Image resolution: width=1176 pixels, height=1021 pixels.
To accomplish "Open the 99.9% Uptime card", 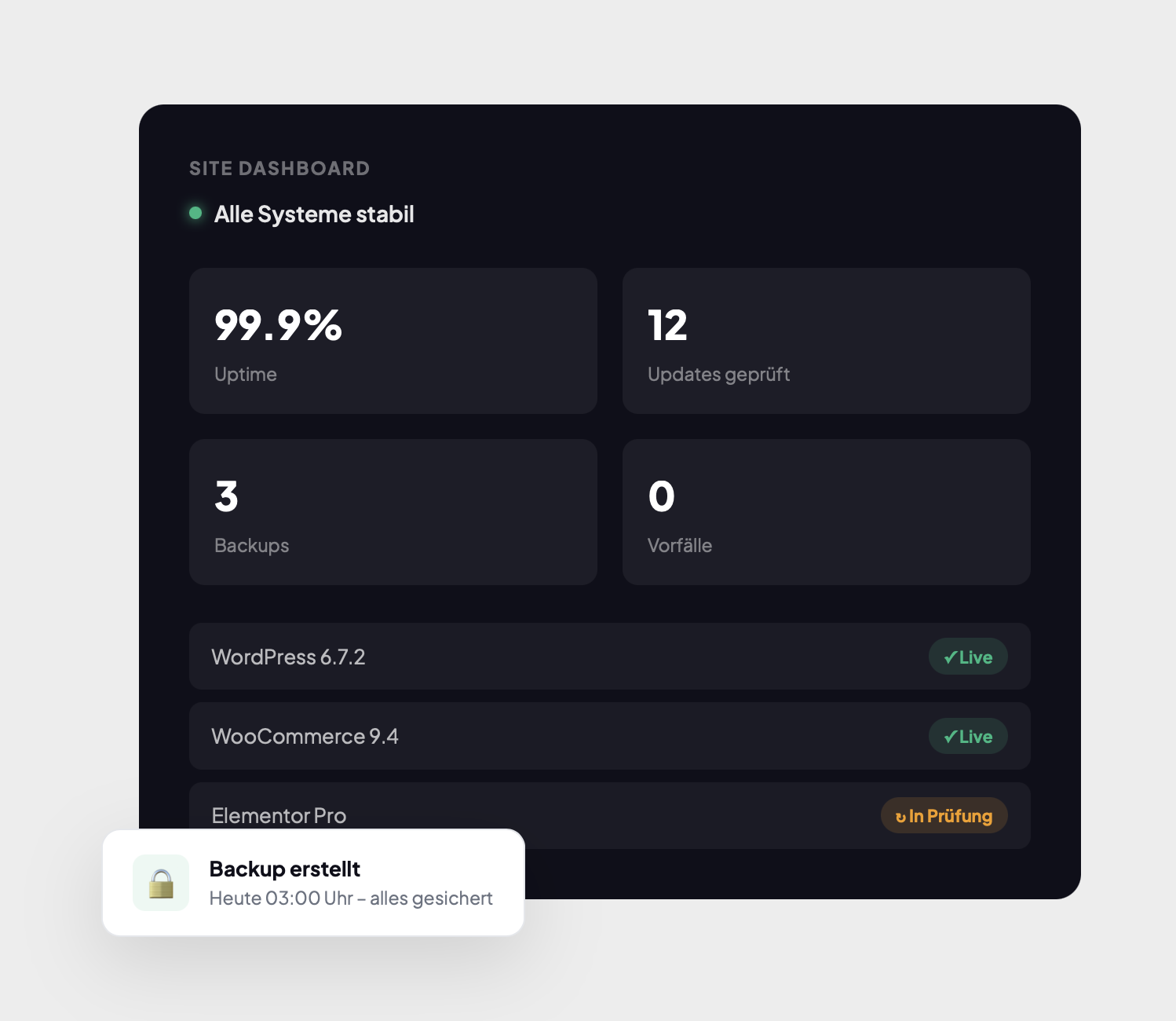I will click(393, 340).
